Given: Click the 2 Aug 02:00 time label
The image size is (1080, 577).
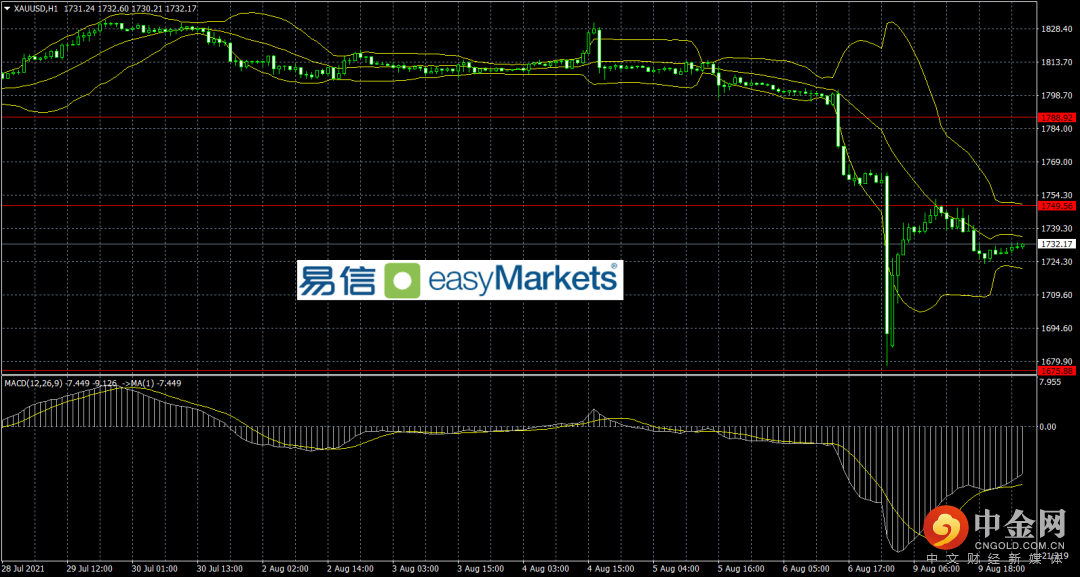Looking at the screenshot, I should (x=286, y=570).
